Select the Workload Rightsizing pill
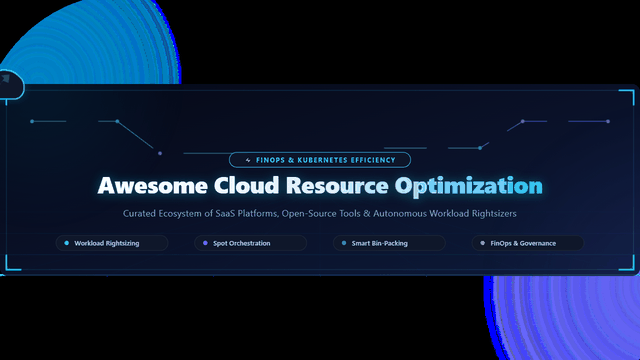 (112, 243)
